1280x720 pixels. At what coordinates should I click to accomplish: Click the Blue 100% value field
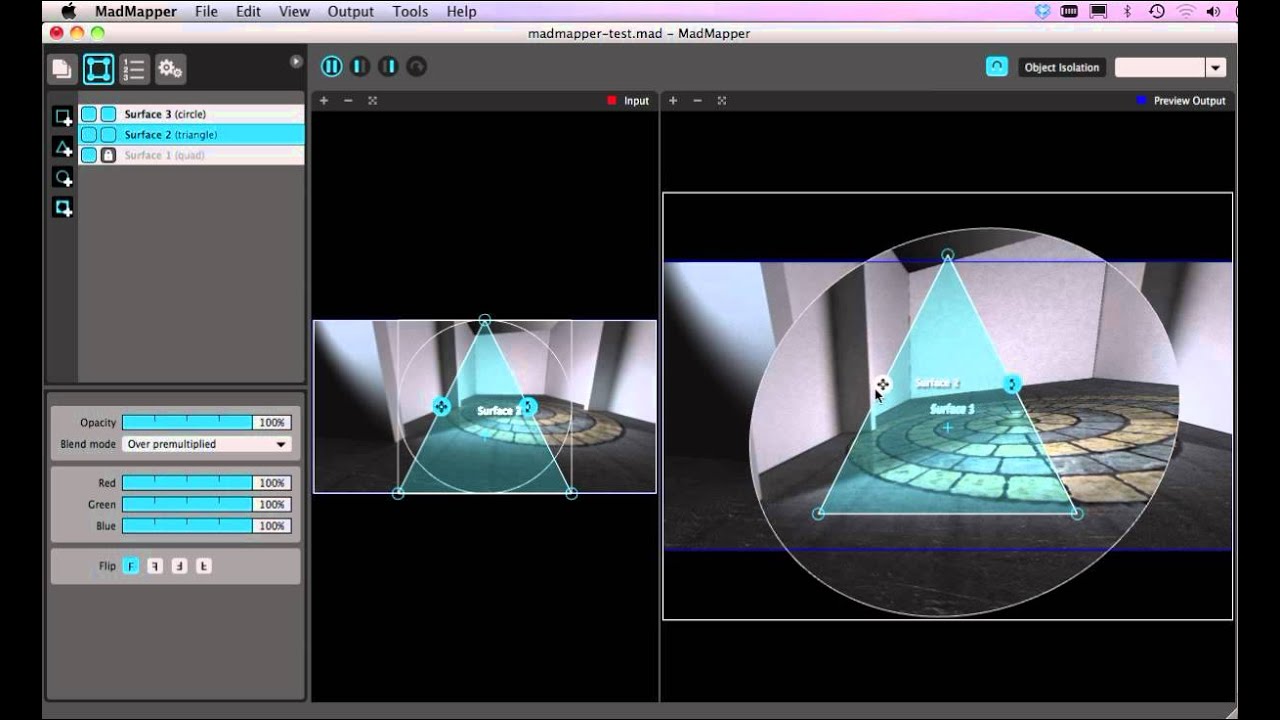(x=272, y=526)
